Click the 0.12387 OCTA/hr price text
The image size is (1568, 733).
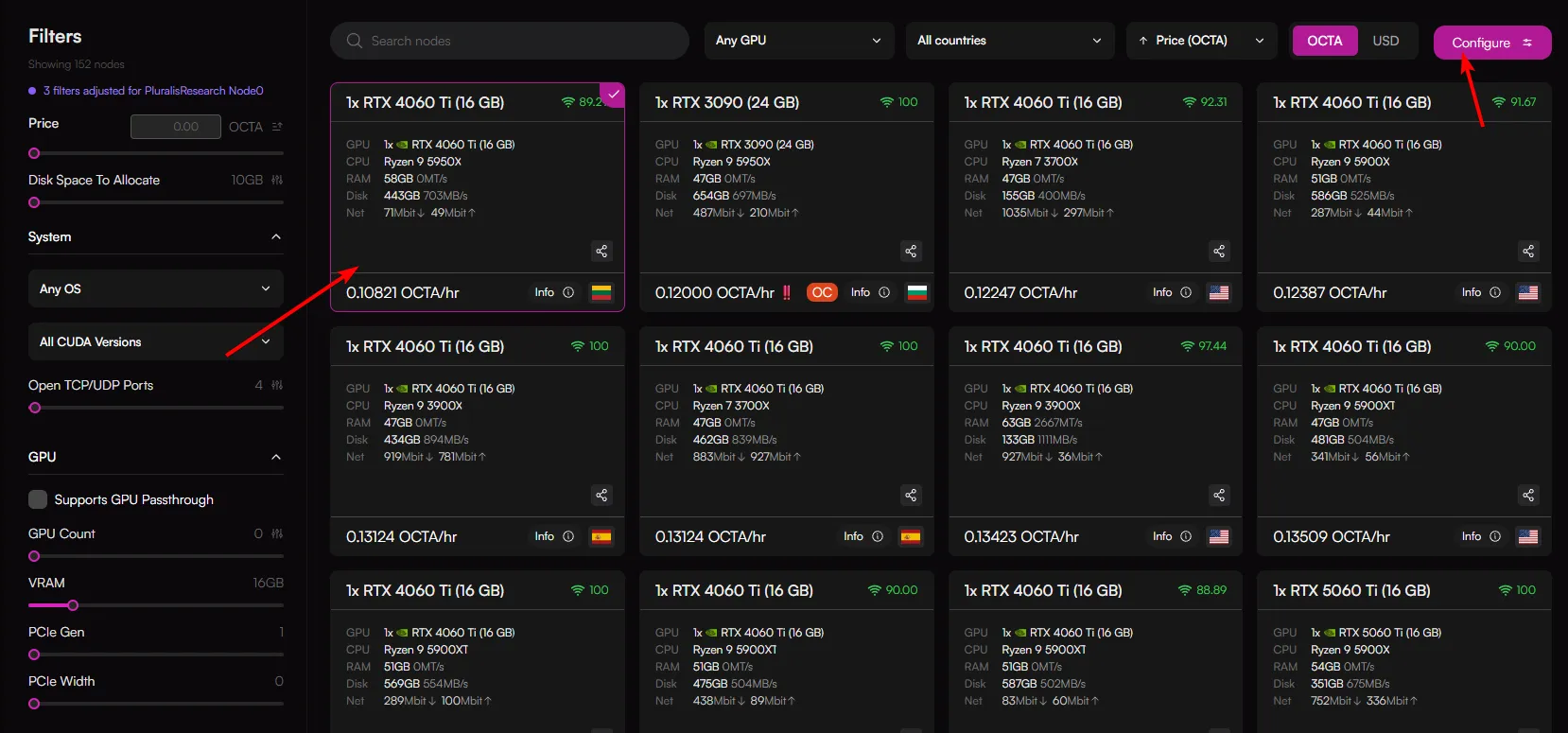pyautogui.click(x=1330, y=292)
